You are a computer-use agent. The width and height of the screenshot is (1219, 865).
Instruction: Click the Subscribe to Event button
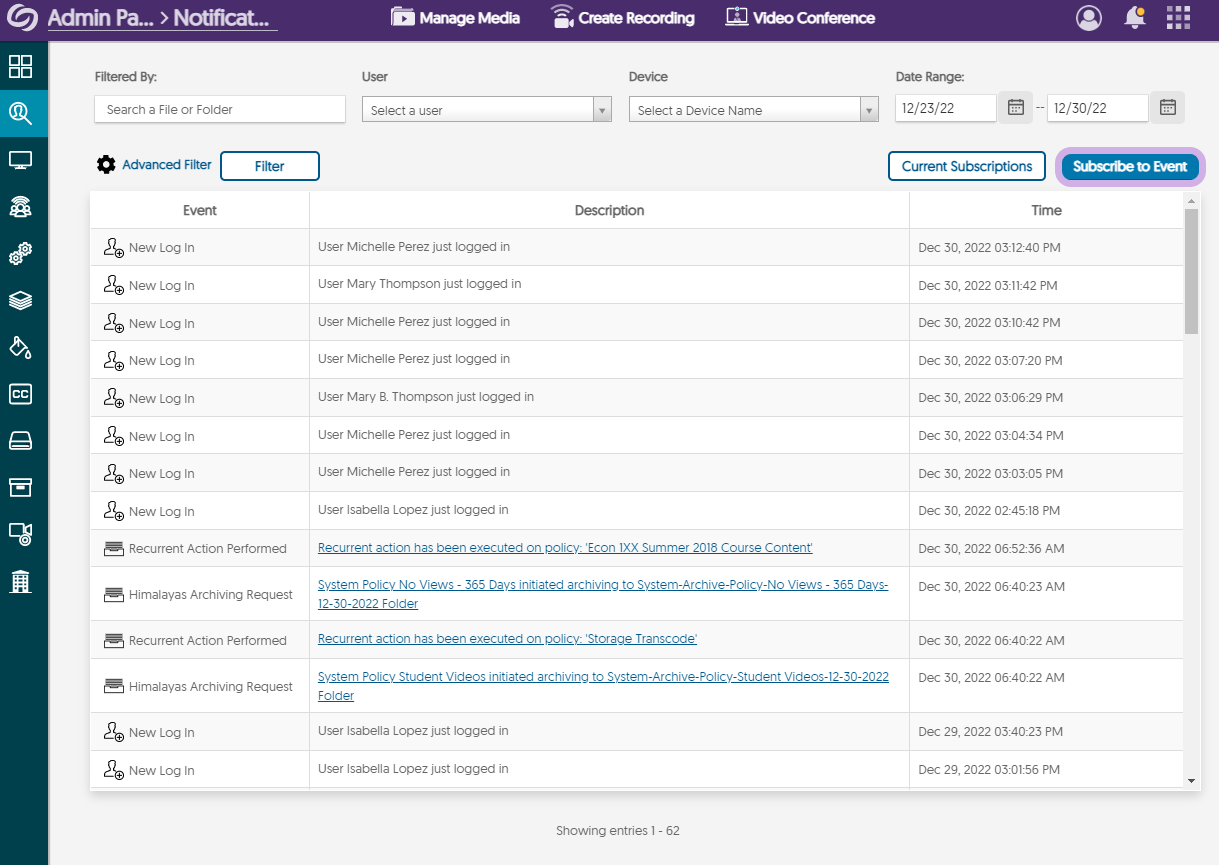point(1130,167)
